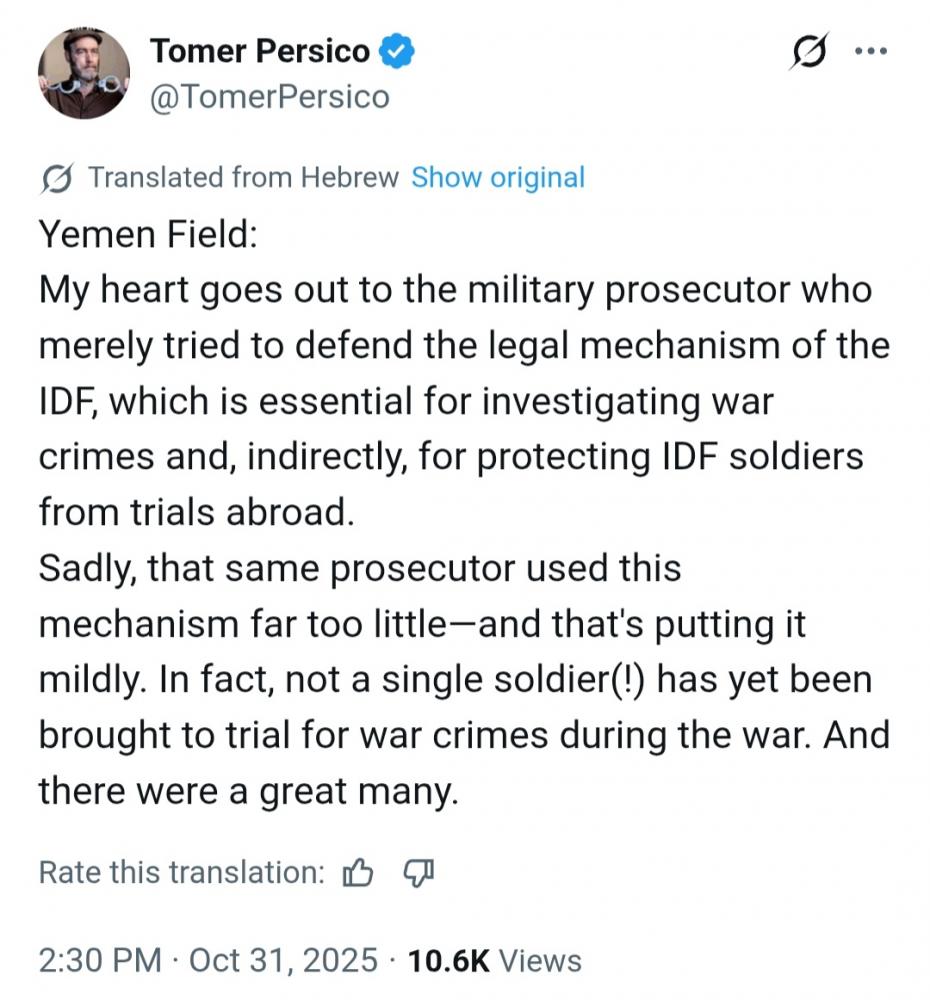Open Tomer Persico's profile picture
This screenshot has width=930, height=1000.
tap(84, 73)
